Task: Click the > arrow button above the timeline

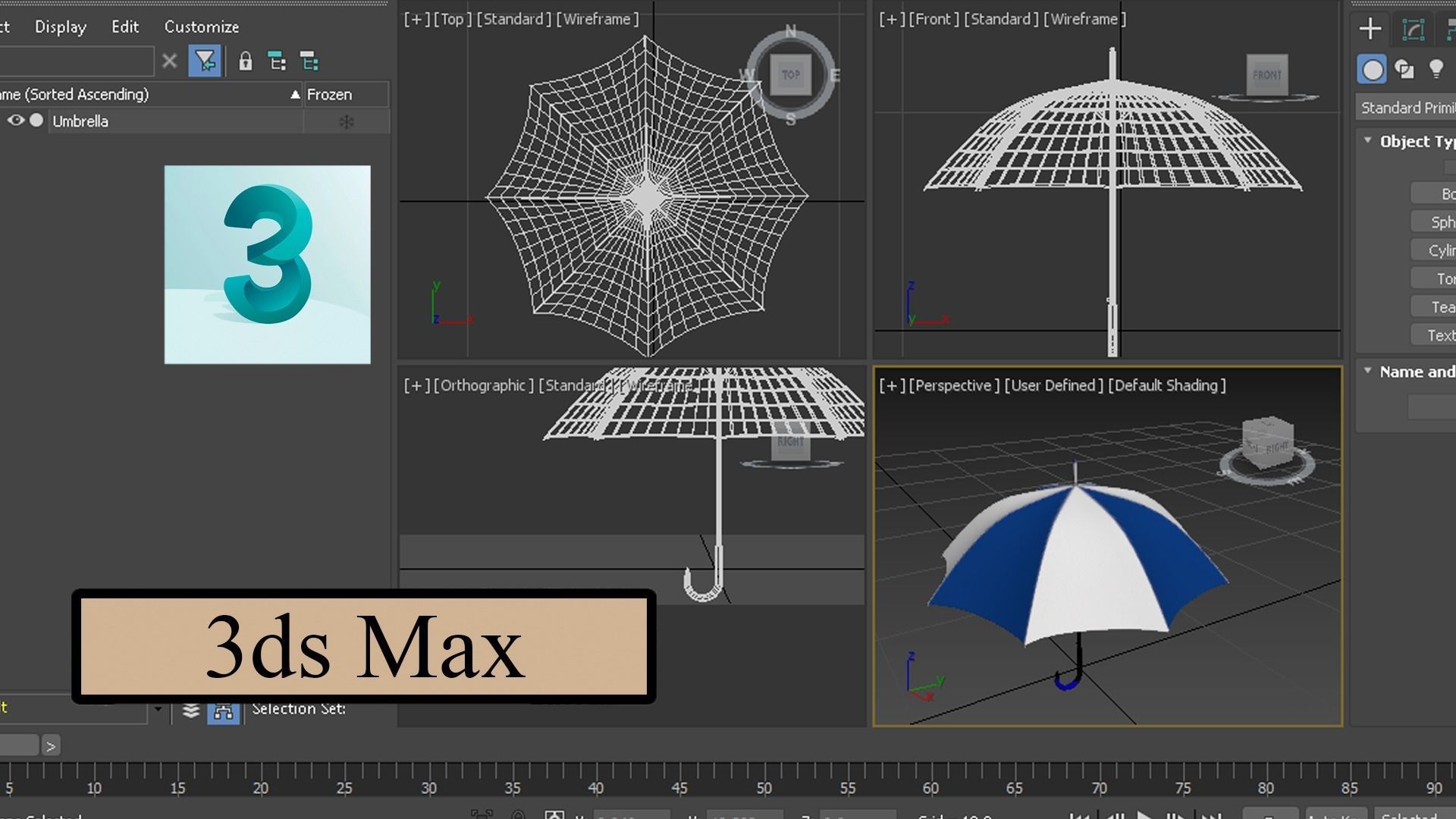Action: pyautogui.click(x=50, y=746)
